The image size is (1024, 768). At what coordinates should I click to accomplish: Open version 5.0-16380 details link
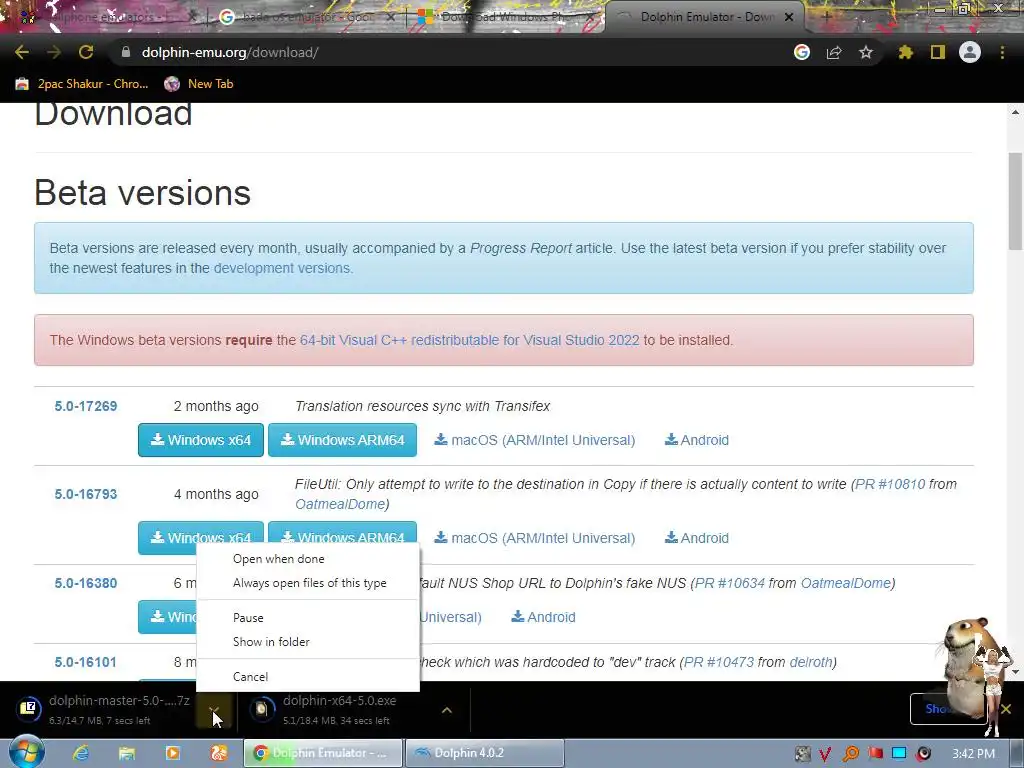point(86,583)
